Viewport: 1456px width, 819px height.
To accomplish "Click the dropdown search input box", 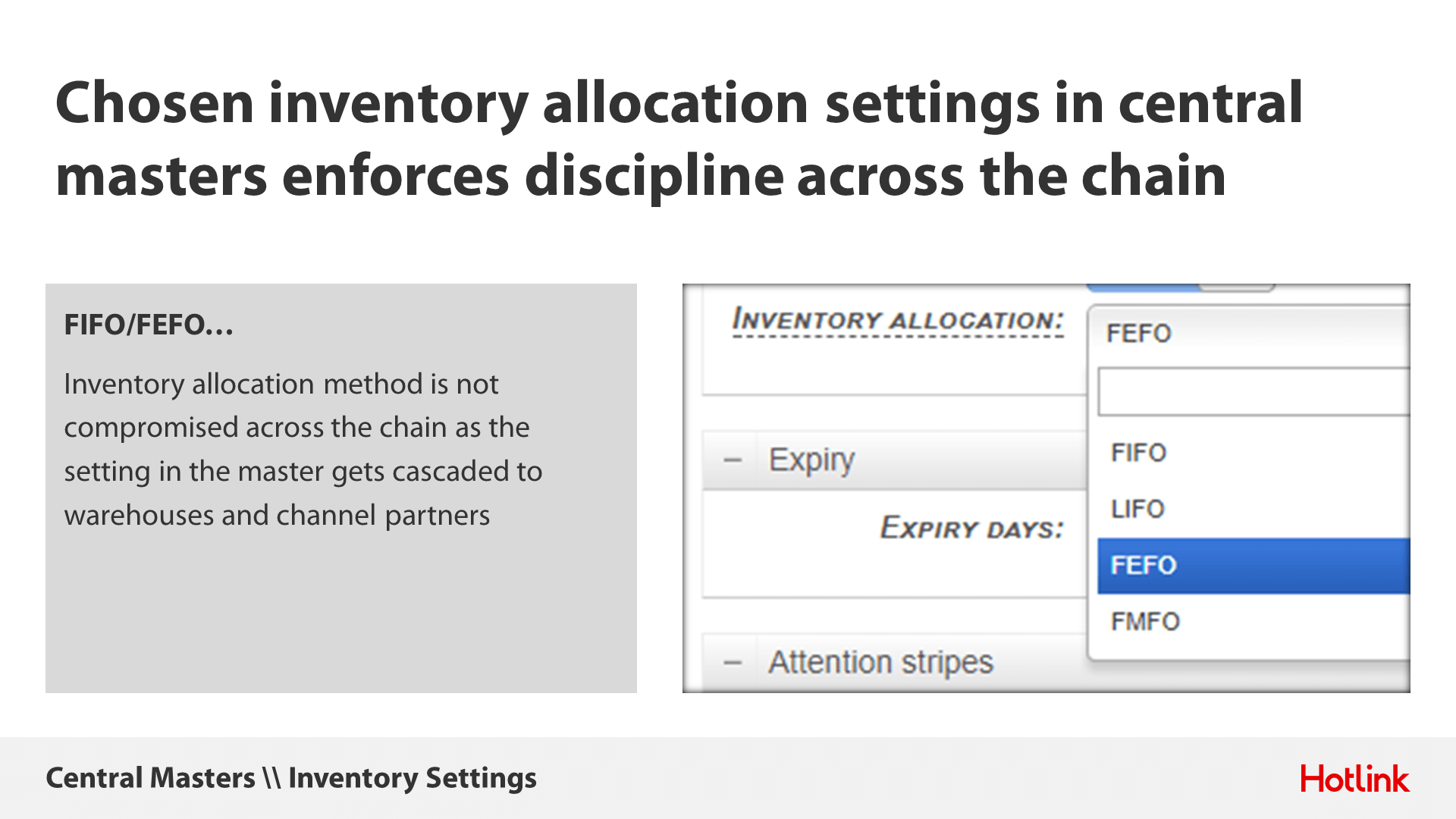I will click(x=1254, y=392).
